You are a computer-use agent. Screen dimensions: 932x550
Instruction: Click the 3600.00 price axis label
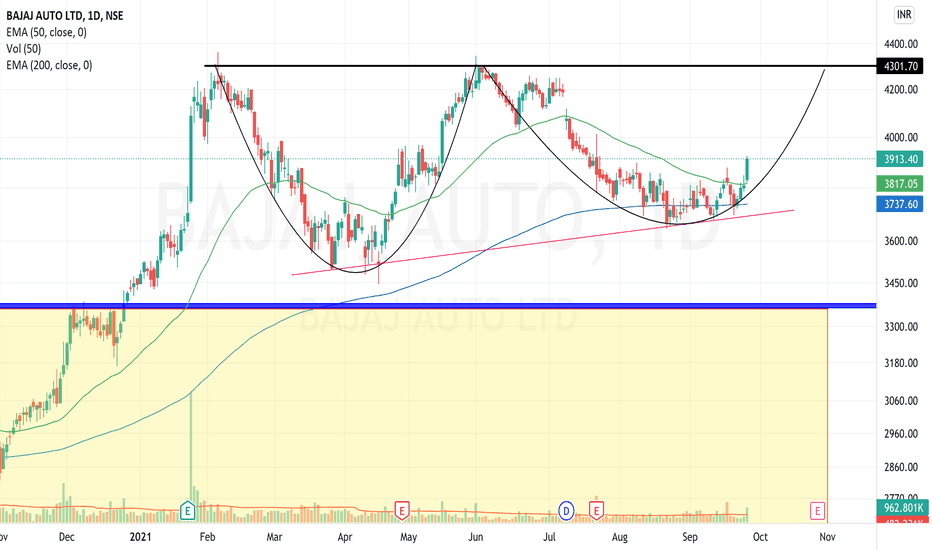(x=901, y=241)
